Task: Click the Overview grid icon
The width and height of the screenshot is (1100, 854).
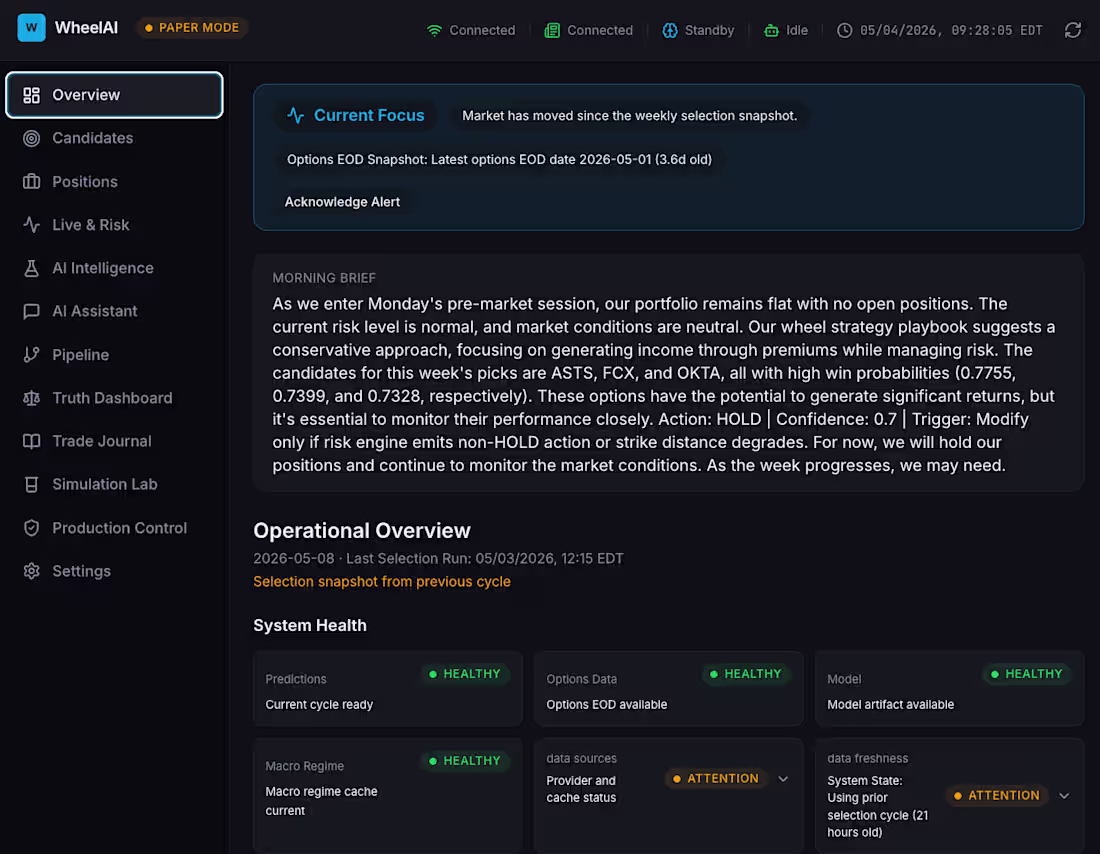Action: click(32, 95)
